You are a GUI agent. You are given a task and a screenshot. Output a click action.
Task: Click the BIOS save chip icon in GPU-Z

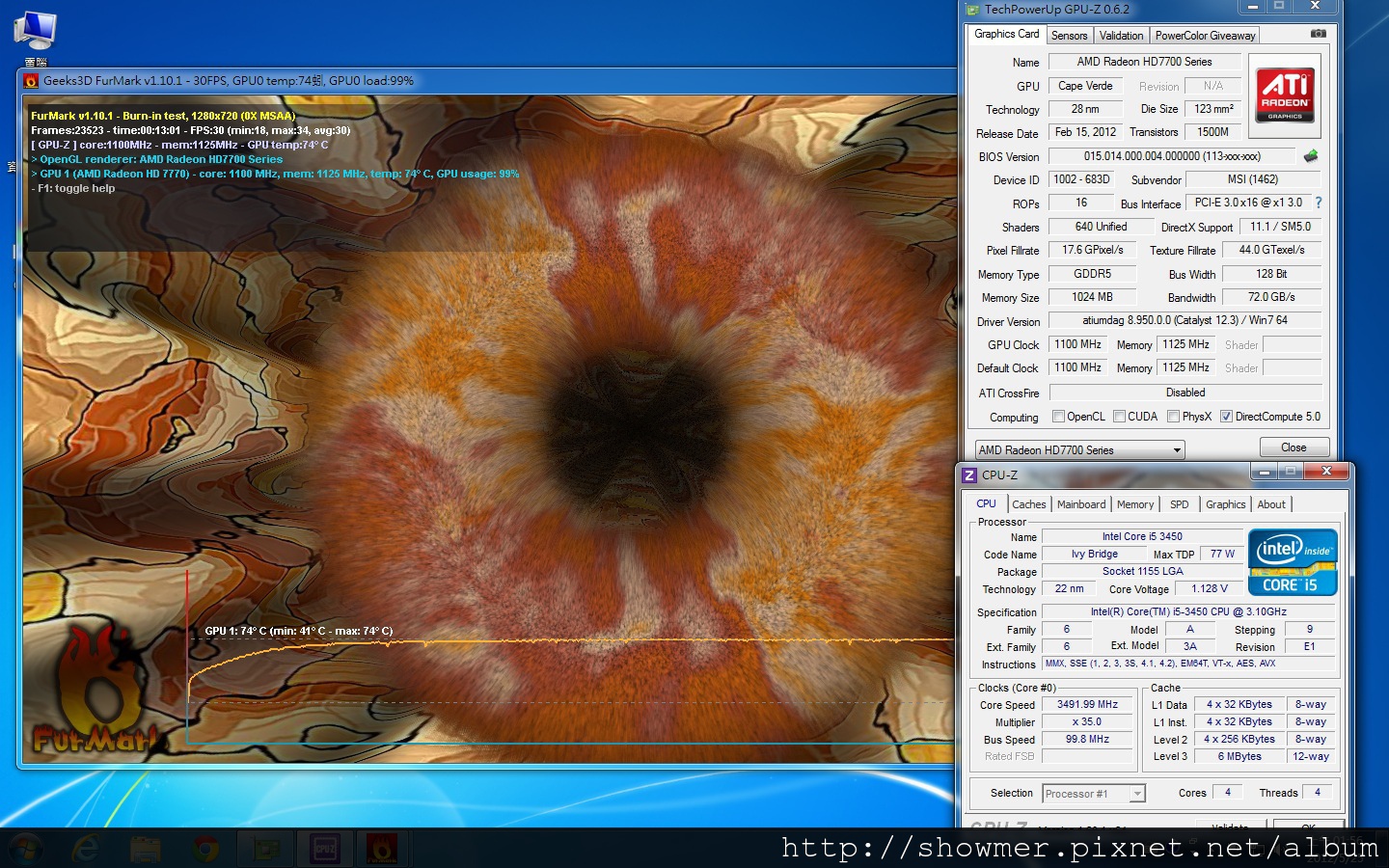pyautogui.click(x=1311, y=155)
